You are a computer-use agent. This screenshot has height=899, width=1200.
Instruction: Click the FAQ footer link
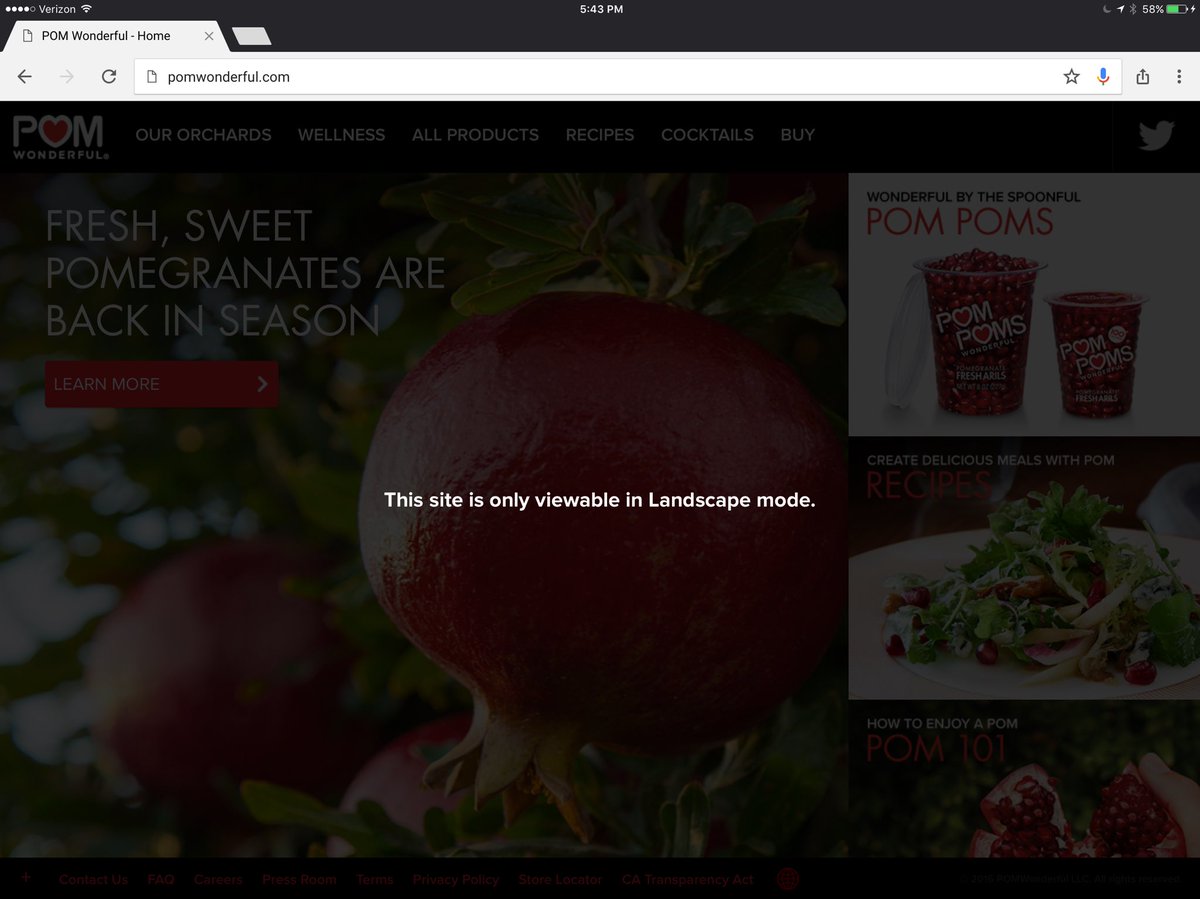[161, 880]
